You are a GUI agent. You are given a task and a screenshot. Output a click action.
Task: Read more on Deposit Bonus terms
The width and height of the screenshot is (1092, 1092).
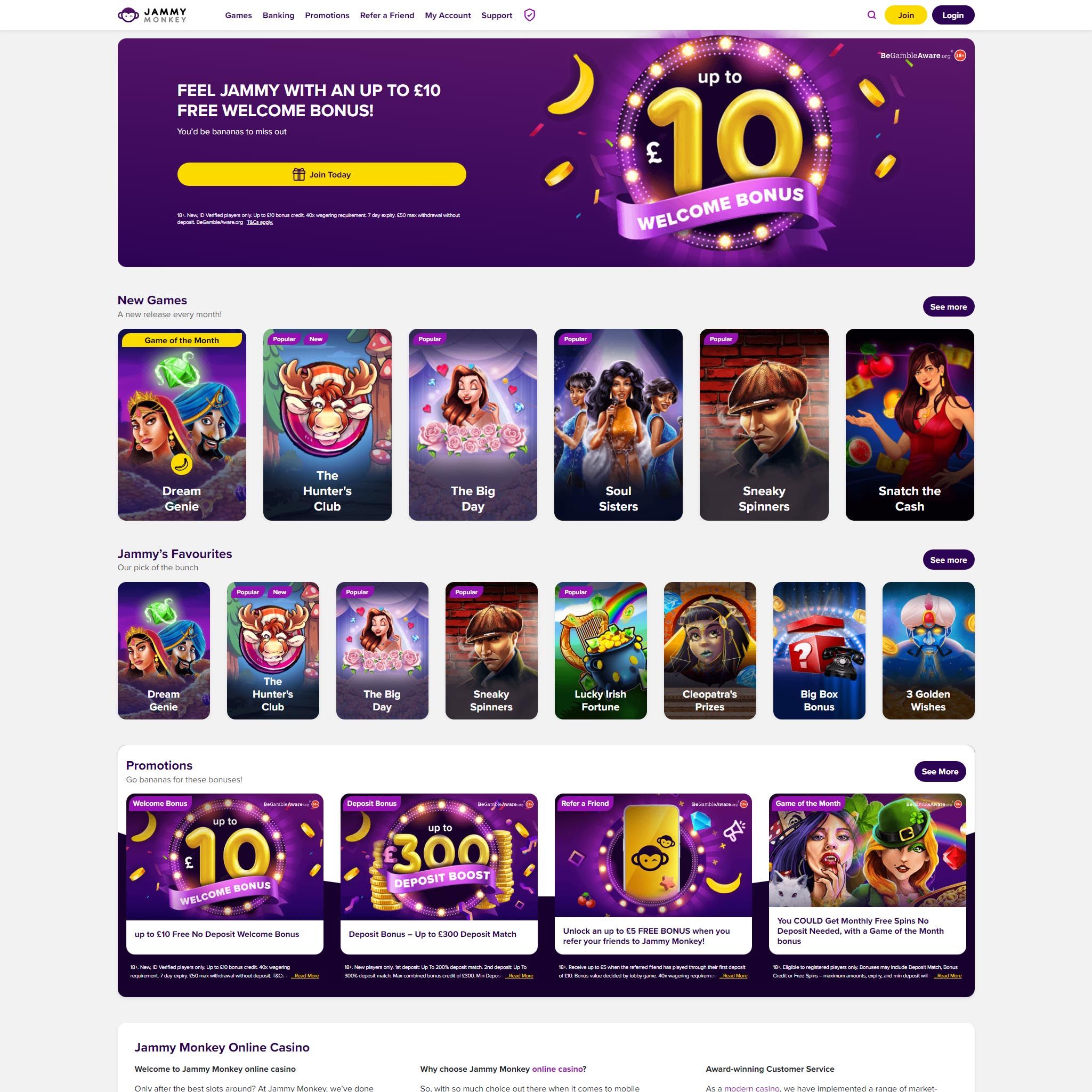[520, 976]
